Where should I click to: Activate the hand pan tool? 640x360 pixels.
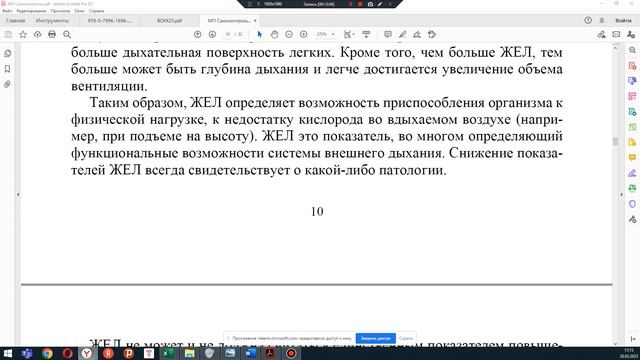[x=274, y=35]
